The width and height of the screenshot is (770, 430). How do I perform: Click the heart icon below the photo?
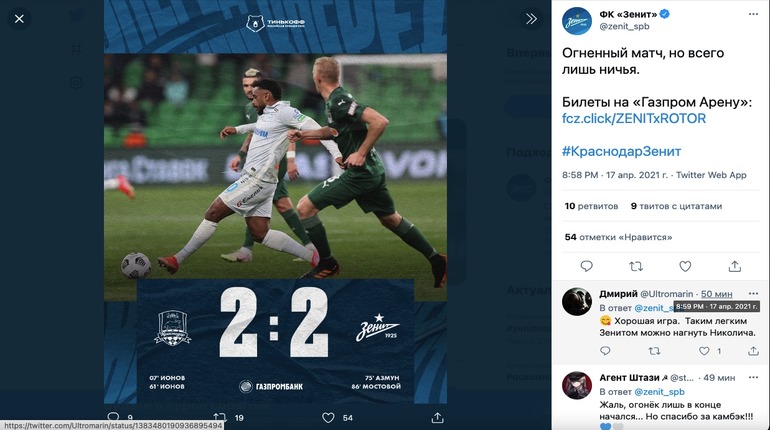pyautogui.click(x=328, y=418)
